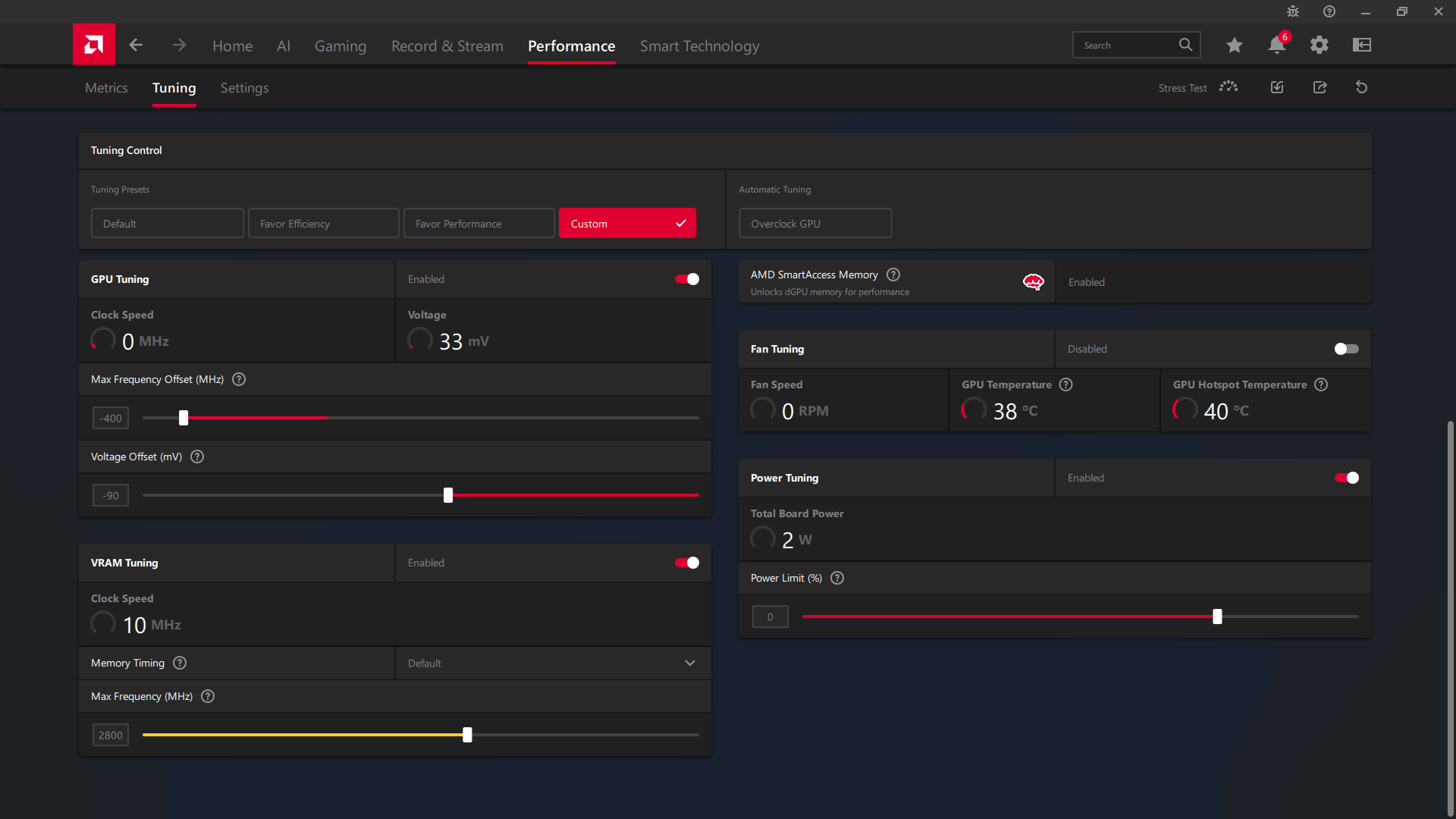This screenshot has height=819, width=1456.
Task: Enable the Fan Tuning switch
Action: click(1347, 349)
